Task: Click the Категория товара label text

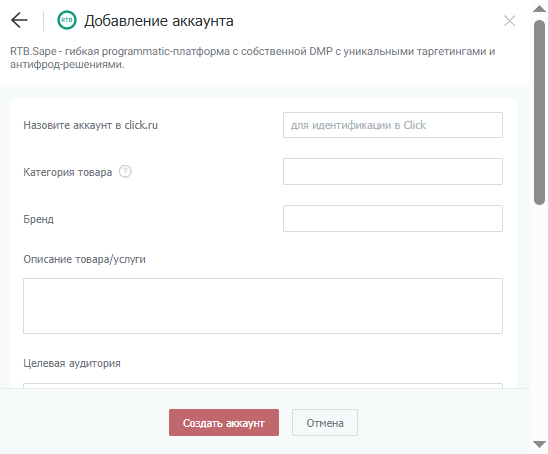Action: point(67,172)
